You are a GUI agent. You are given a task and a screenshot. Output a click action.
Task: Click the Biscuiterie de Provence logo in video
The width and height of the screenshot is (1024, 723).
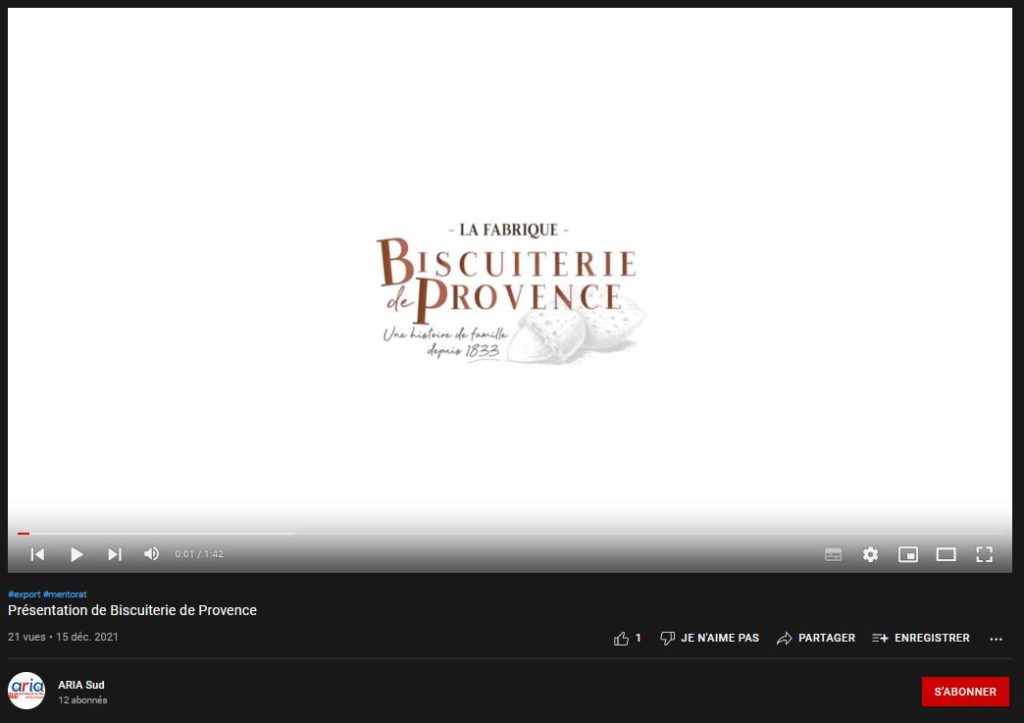[510, 293]
